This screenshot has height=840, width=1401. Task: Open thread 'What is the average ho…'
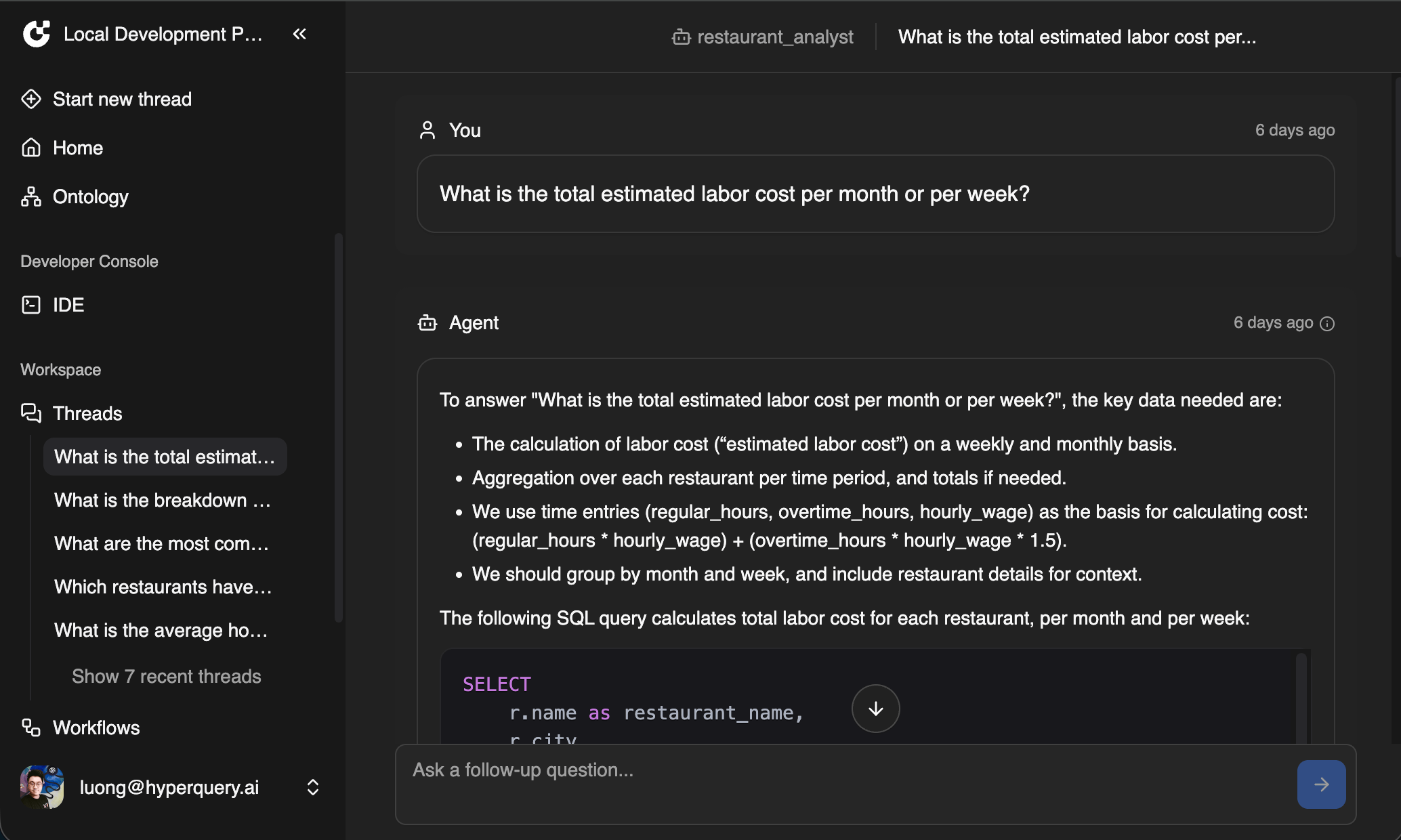pos(161,630)
